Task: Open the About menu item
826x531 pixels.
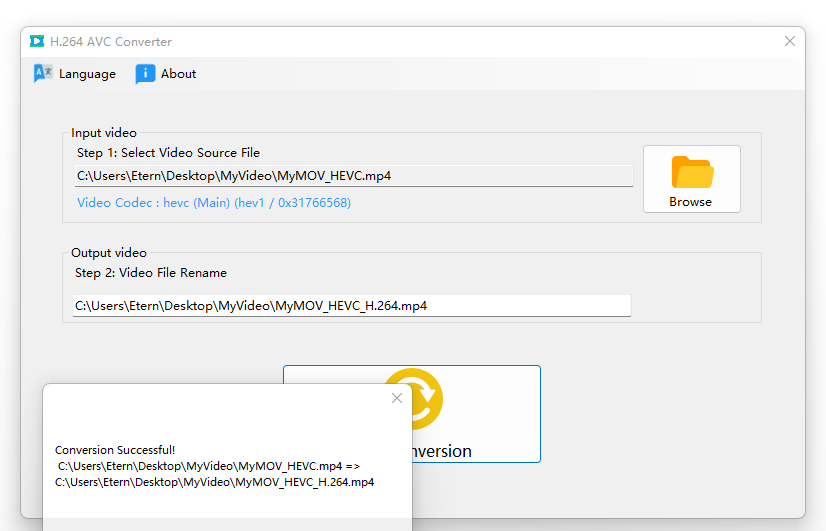Action: [x=166, y=74]
